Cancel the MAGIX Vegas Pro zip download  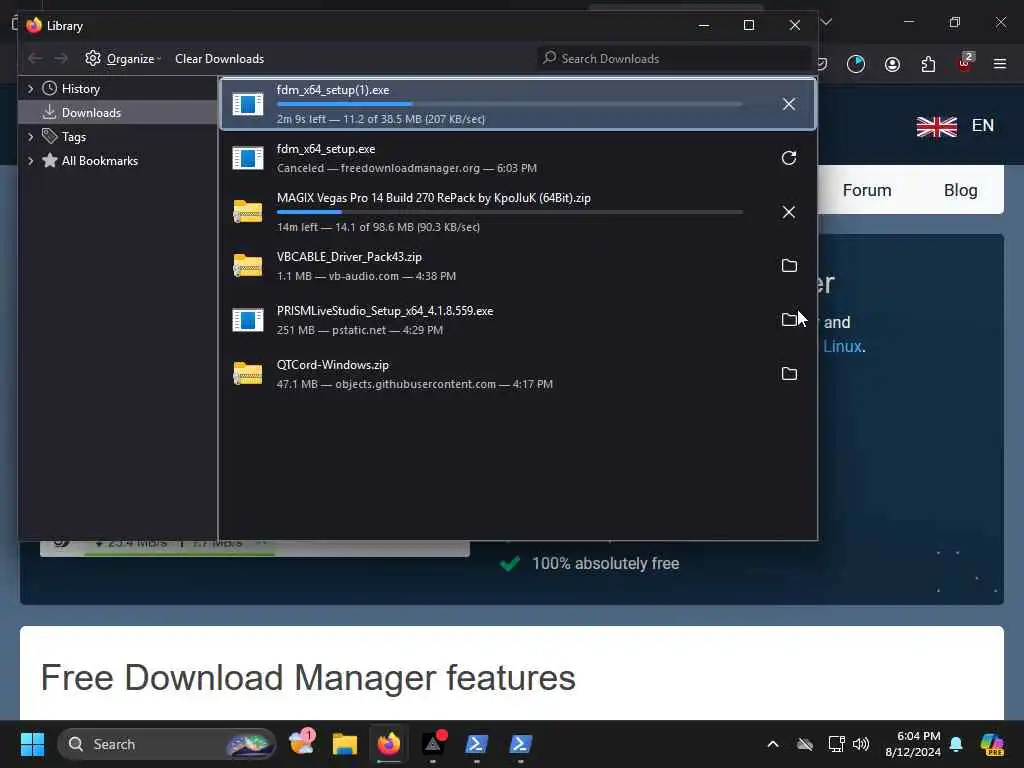click(789, 212)
